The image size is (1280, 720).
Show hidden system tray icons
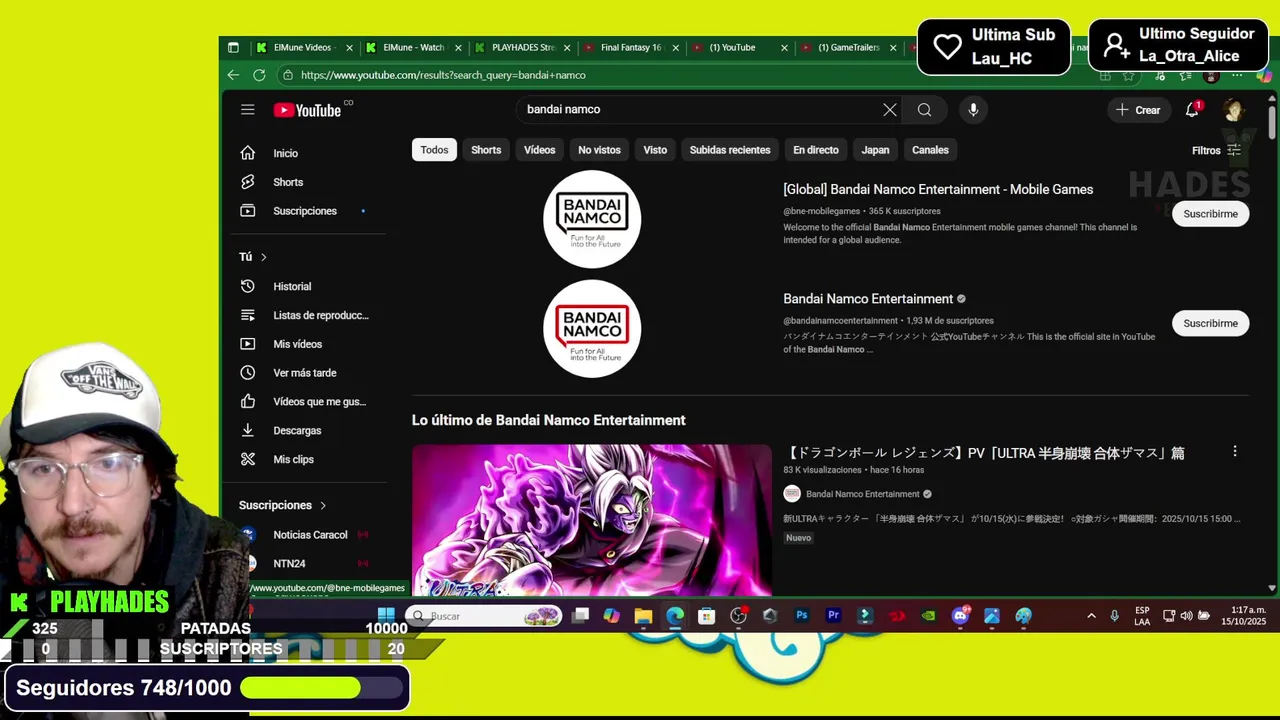pyautogui.click(x=1091, y=616)
